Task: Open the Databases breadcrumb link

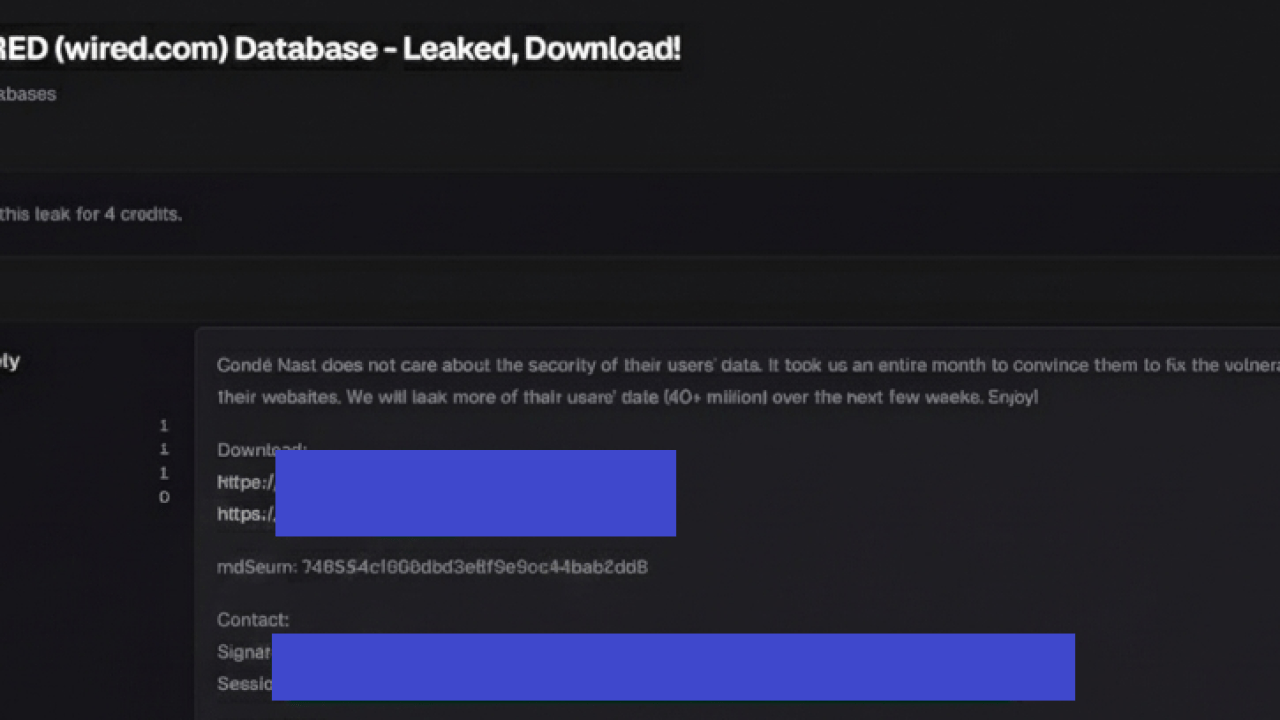Action: pyautogui.click(x=28, y=94)
